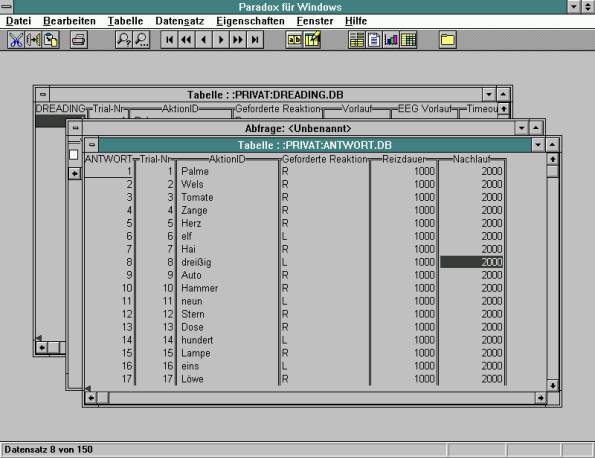Open Paradox application control menu box

[6, 6]
